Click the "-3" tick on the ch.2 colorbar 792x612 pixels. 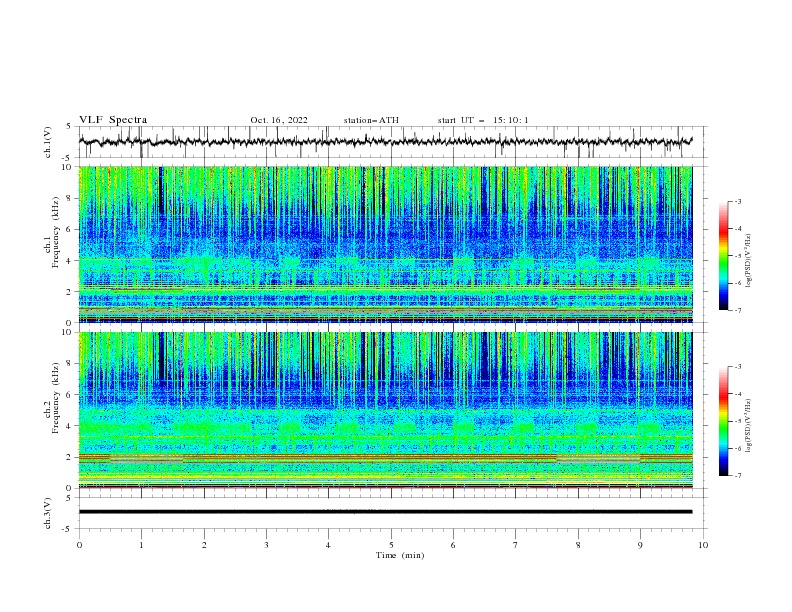737,367
